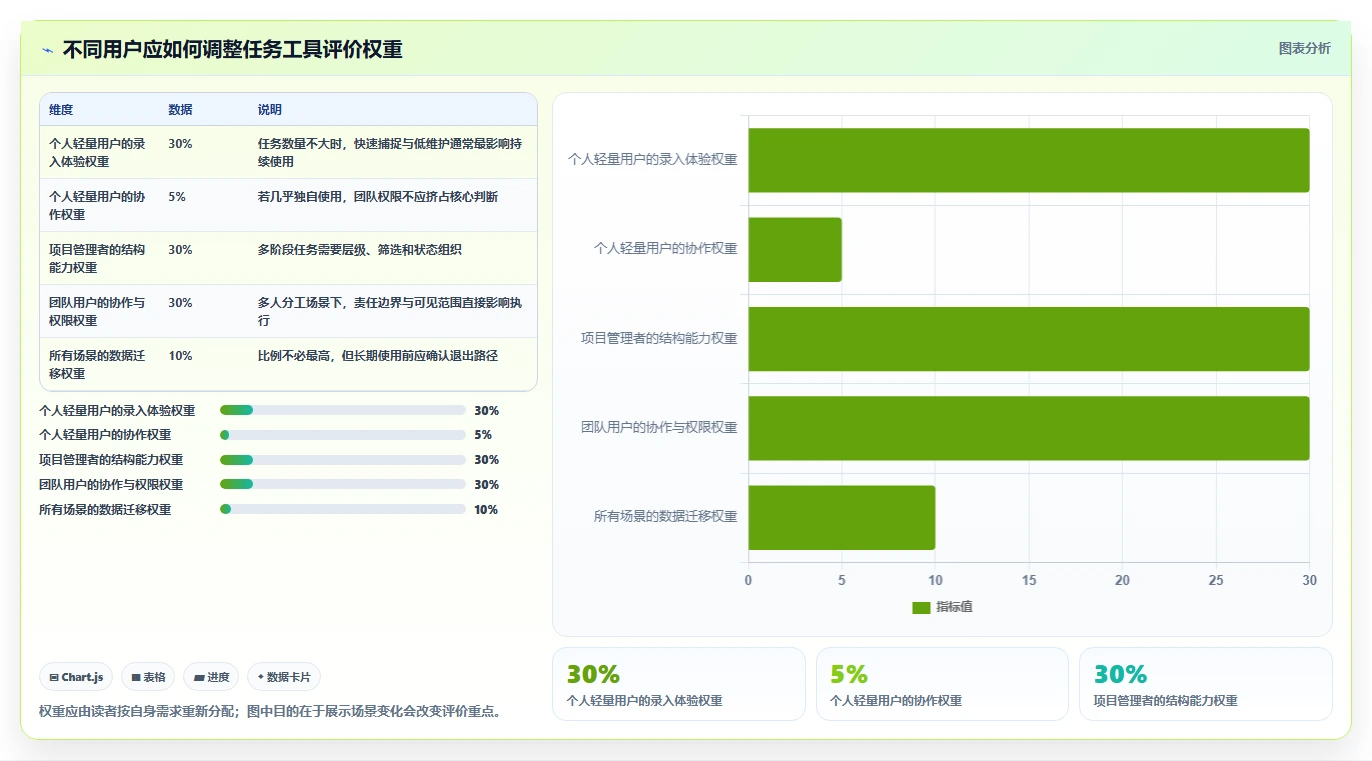Click table cell 个人轻量用户的录入体验权重
The image size is (1372, 761).
pyautogui.click(x=98, y=152)
